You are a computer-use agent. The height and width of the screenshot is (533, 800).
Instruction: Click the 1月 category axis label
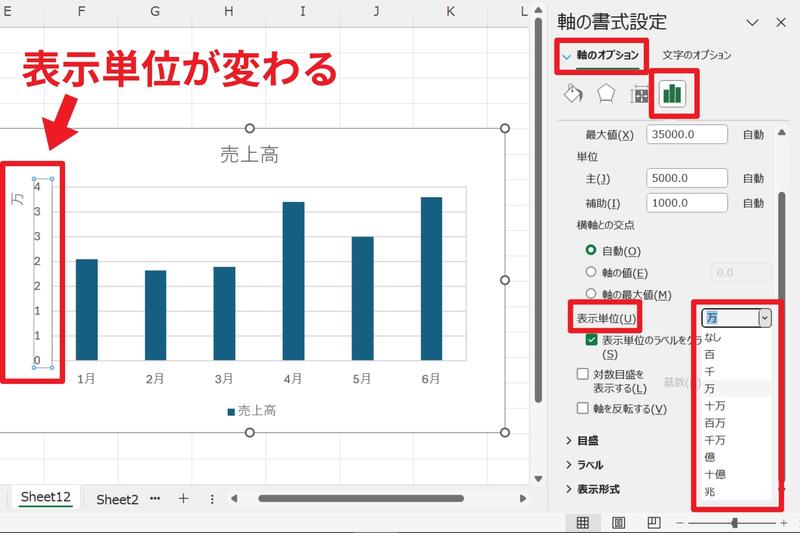click(x=86, y=378)
